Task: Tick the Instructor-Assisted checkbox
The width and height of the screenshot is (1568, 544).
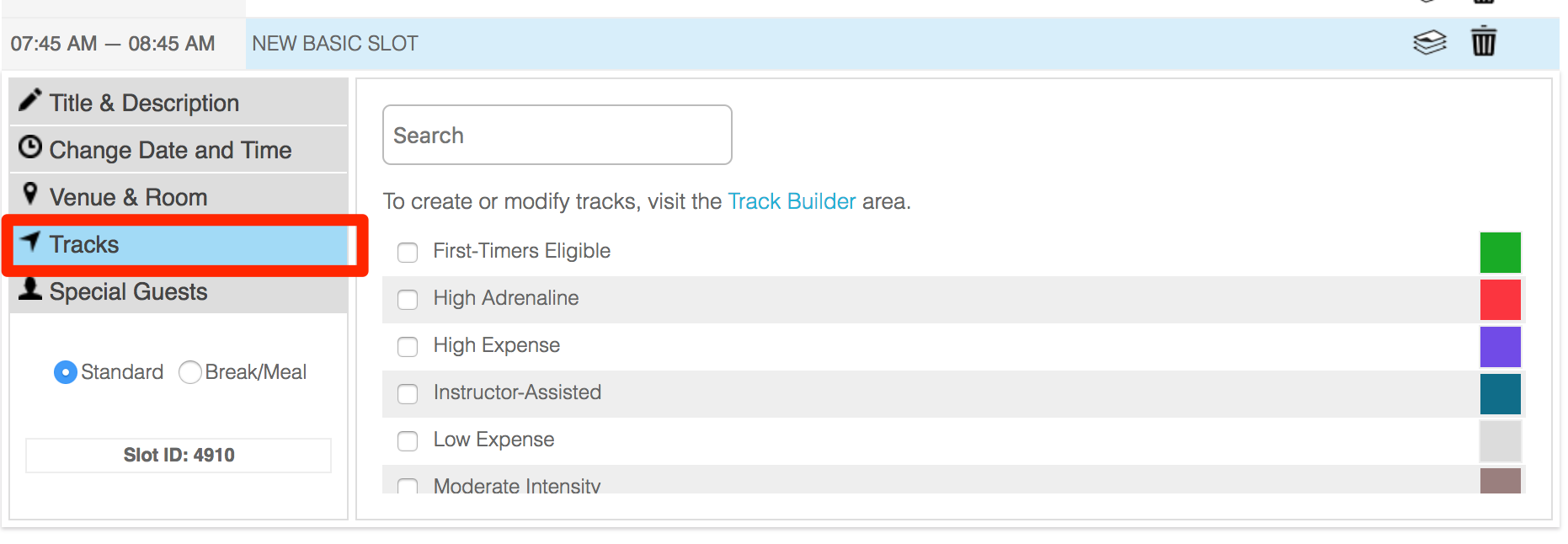Action: 408,394
